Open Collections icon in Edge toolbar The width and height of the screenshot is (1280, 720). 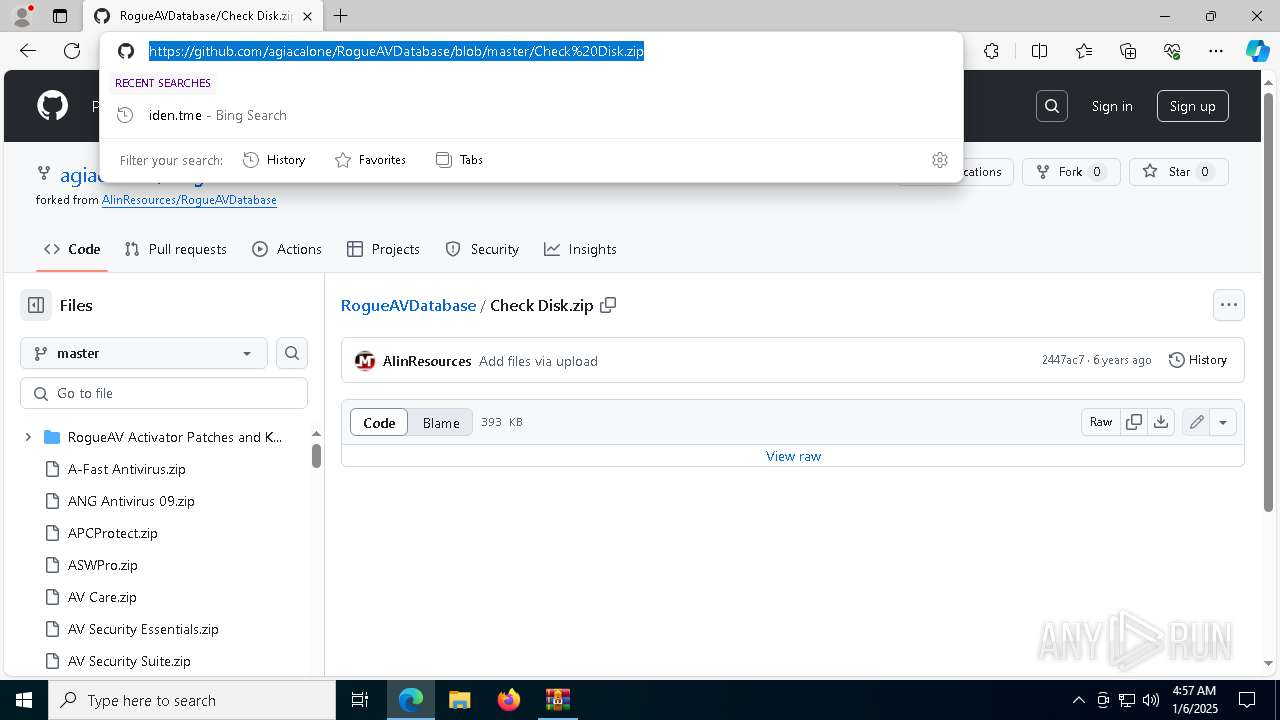click(1128, 51)
